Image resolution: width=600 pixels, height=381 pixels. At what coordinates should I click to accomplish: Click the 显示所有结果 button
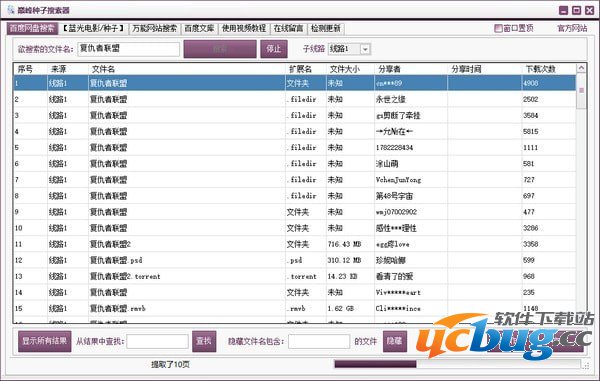click(45, 341)
